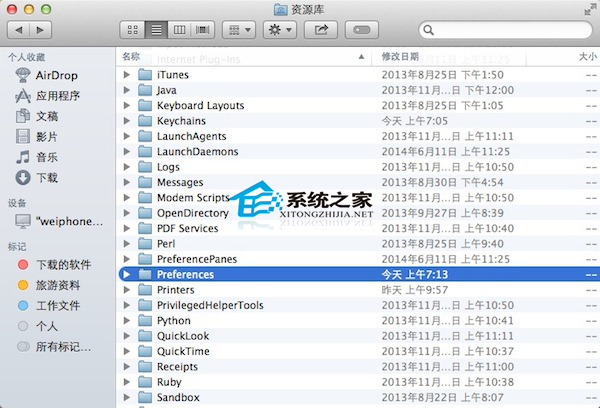The width and height of the screenshot is (600, 408).
Task: Switch to column view
Action: coord(179,30)
